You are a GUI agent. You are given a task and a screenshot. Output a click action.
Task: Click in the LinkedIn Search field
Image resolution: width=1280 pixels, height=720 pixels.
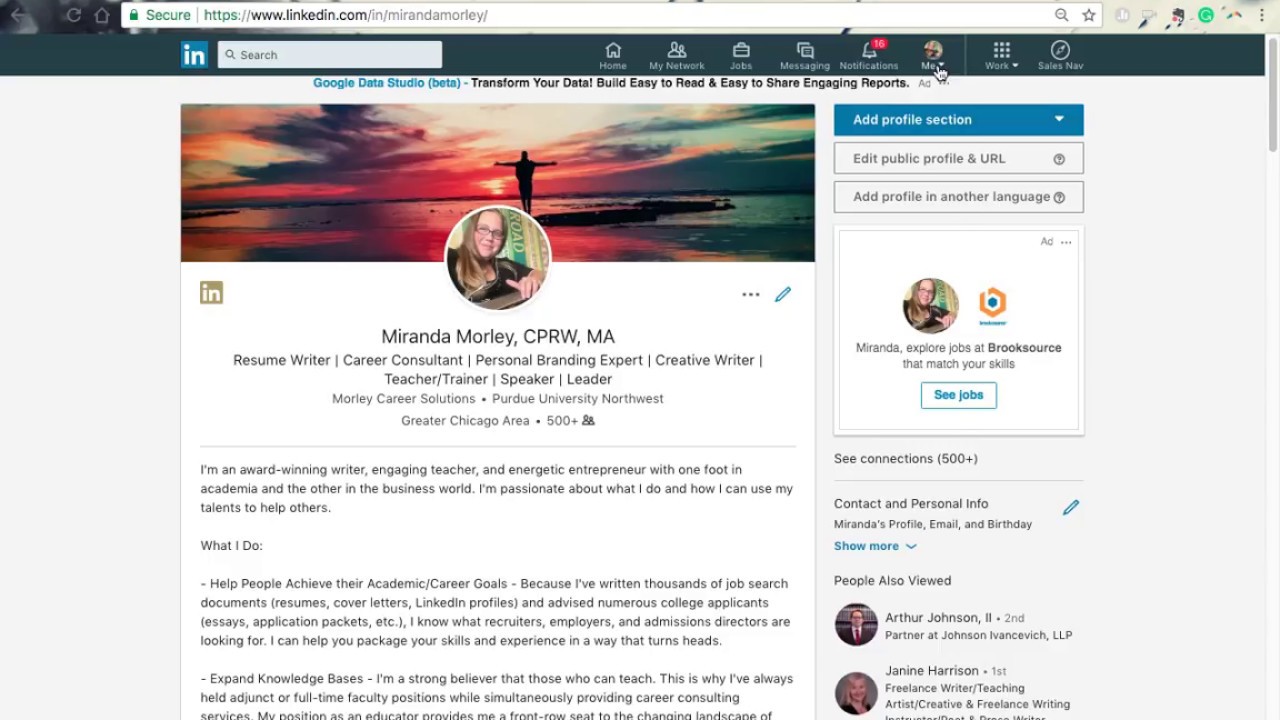pos(330,55)
